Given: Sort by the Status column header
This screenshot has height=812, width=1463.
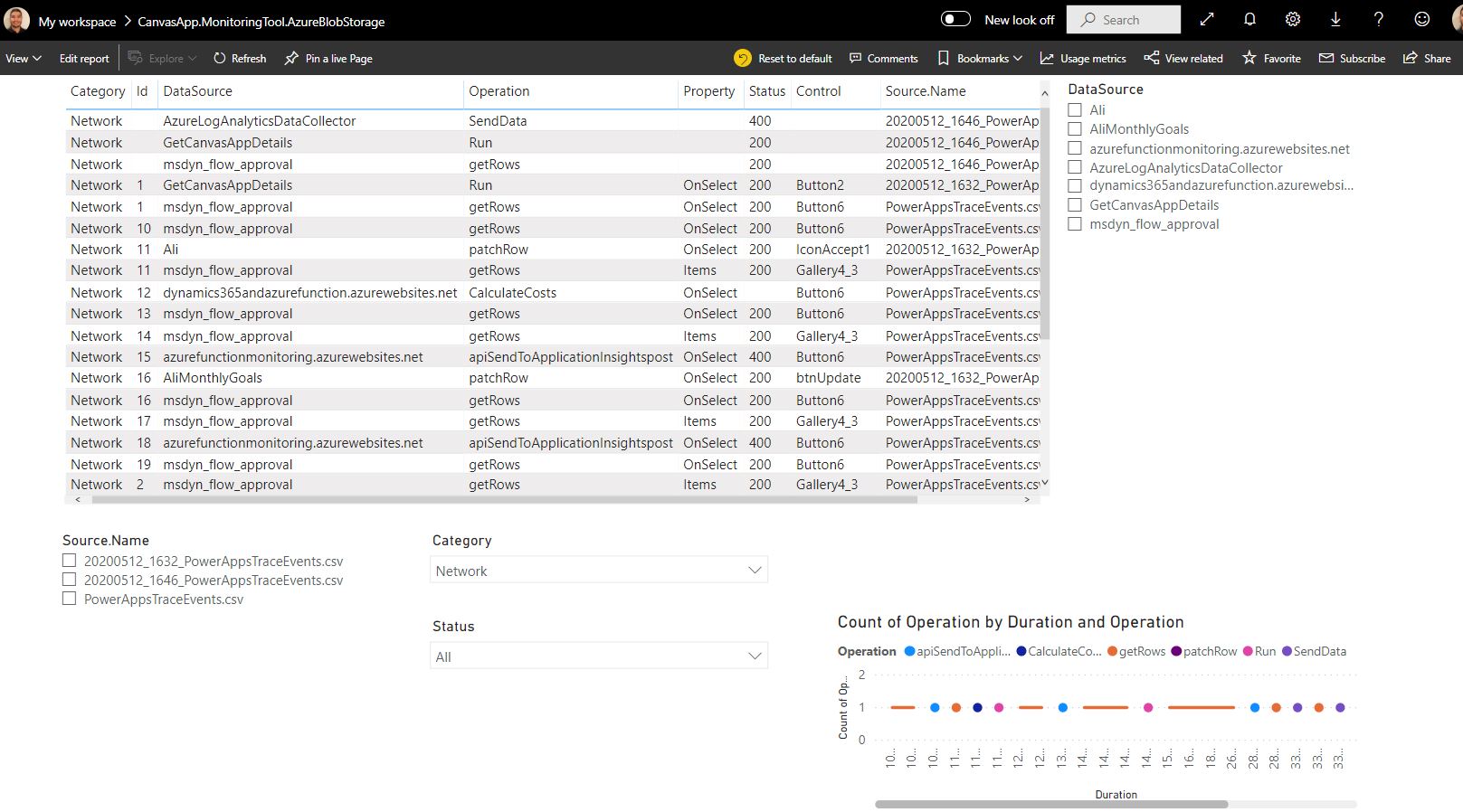Looking at the screenshot, I should click(x=767, y=91).
